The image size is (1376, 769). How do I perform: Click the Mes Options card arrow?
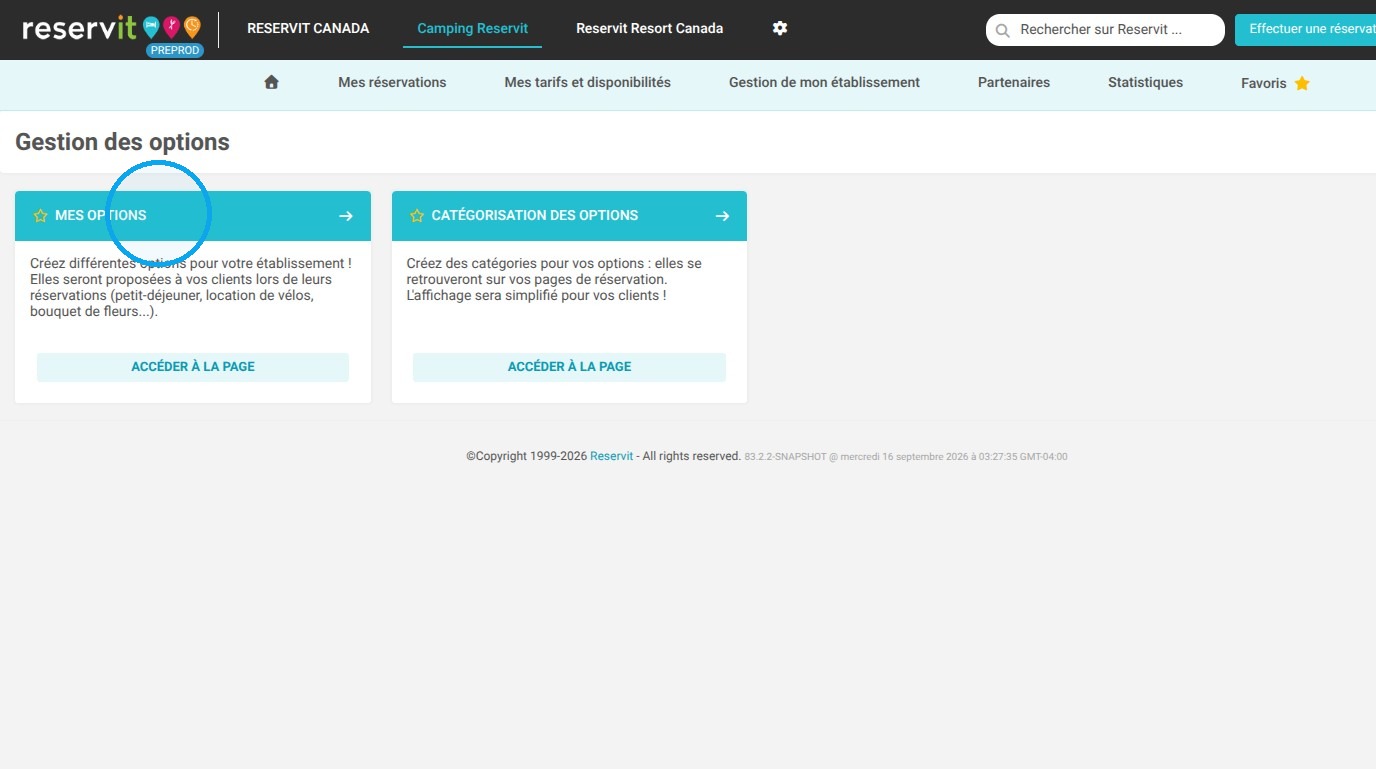(x=346, y=216)
